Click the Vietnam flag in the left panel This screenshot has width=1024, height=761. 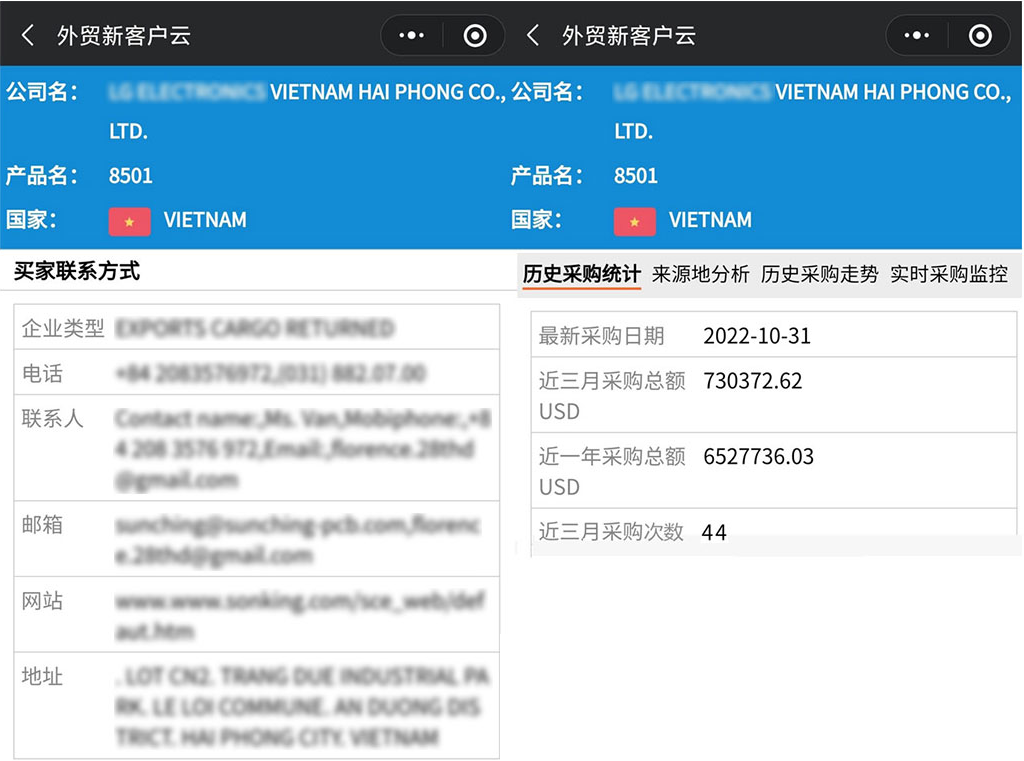(129, 221)
